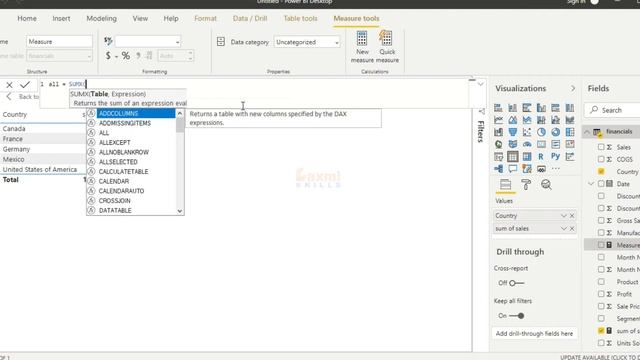The height and width of the screenshot is (360, 640).
Task: Switch to the View tab
Action: point(140,18)
